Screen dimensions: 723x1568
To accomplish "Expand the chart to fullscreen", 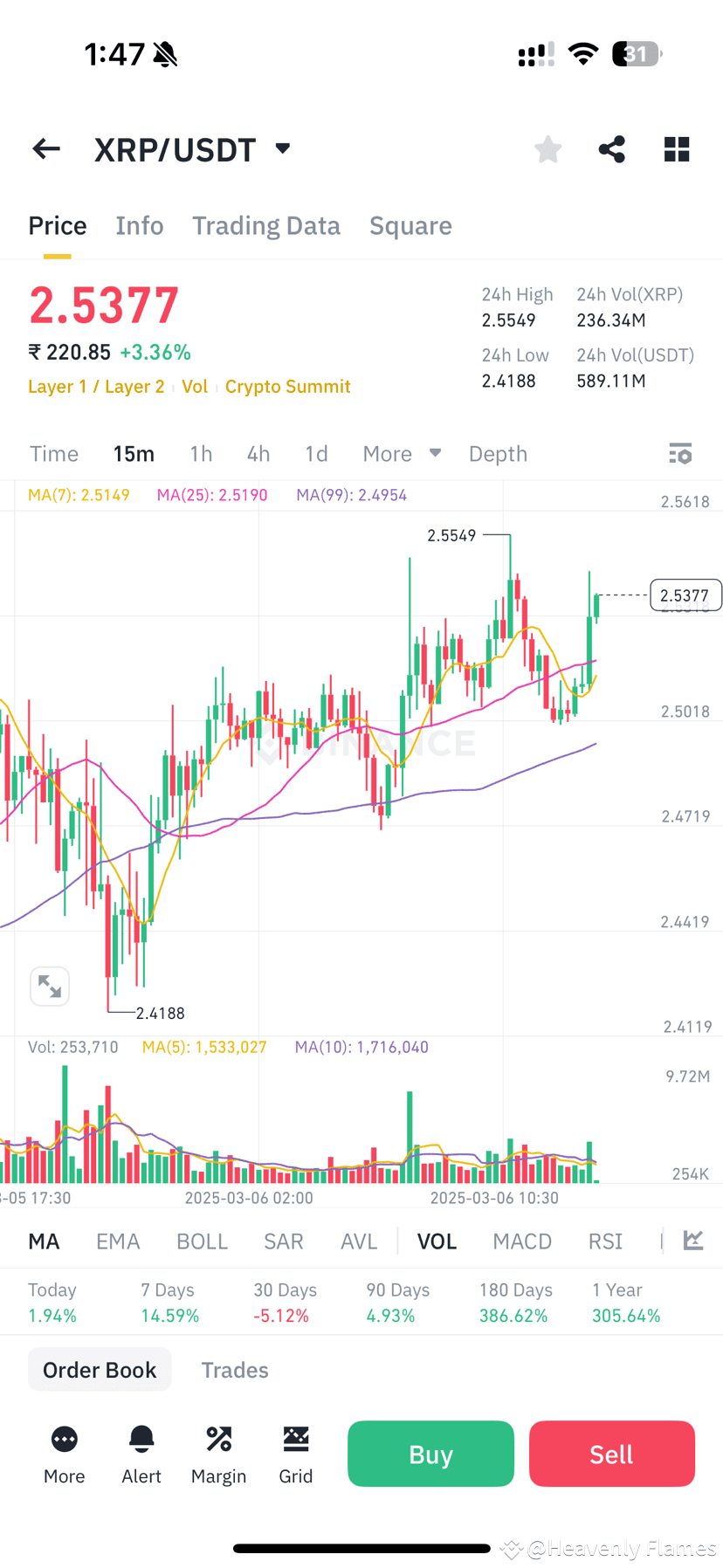I will [50, 986].
